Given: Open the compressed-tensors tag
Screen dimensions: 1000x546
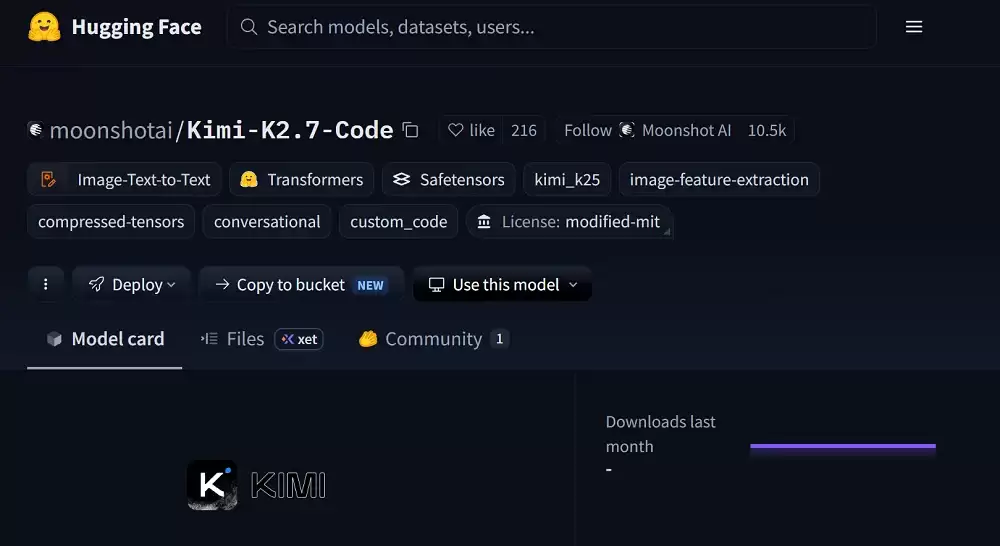Looking at the screenshot, I should [111, 221].
